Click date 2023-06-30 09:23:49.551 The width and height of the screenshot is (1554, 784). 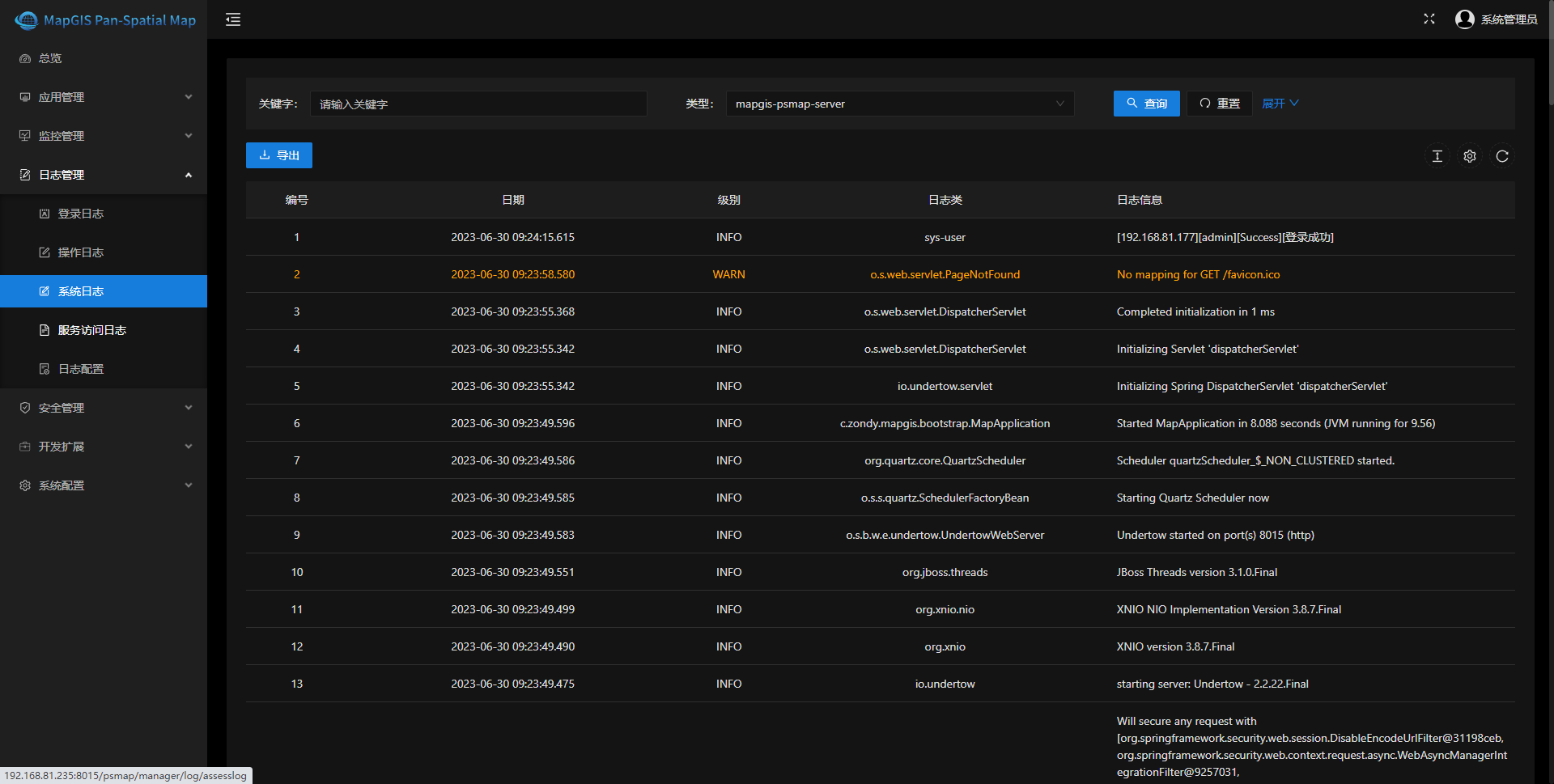click(513, 572)
